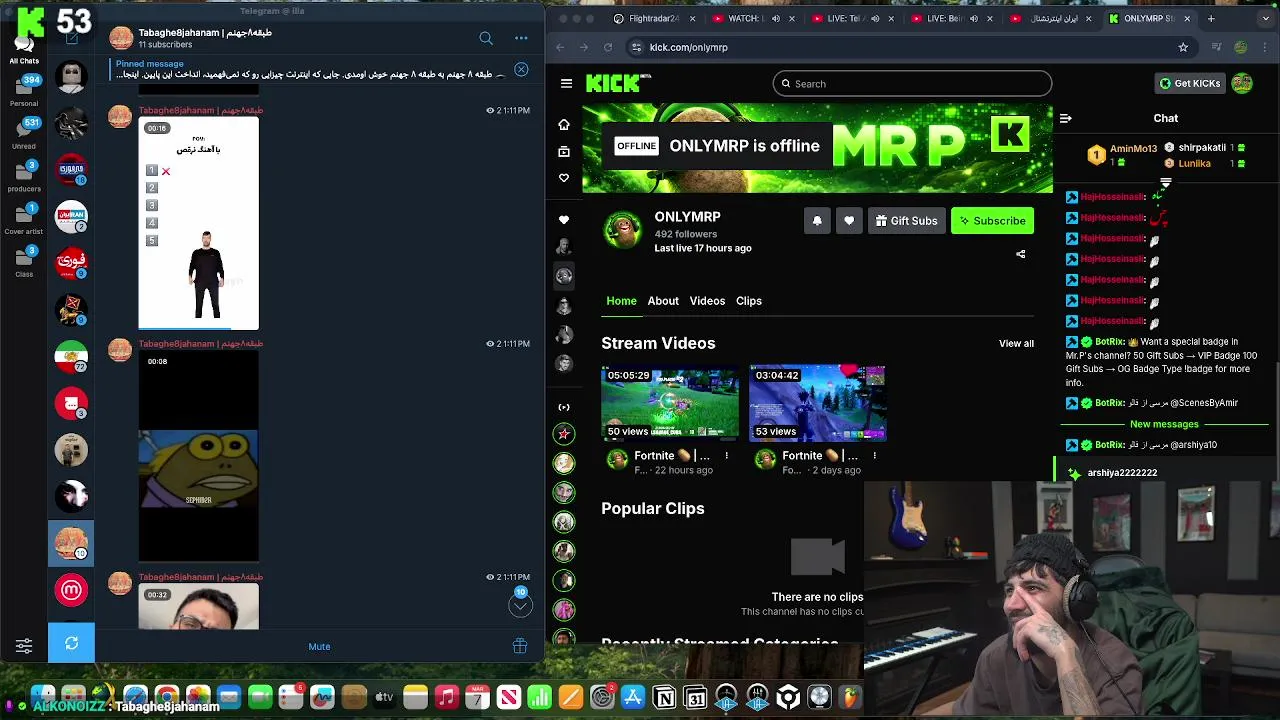Click the Gift Subs button
This screenshot has width=1280, height=720.
pos(907,221)
